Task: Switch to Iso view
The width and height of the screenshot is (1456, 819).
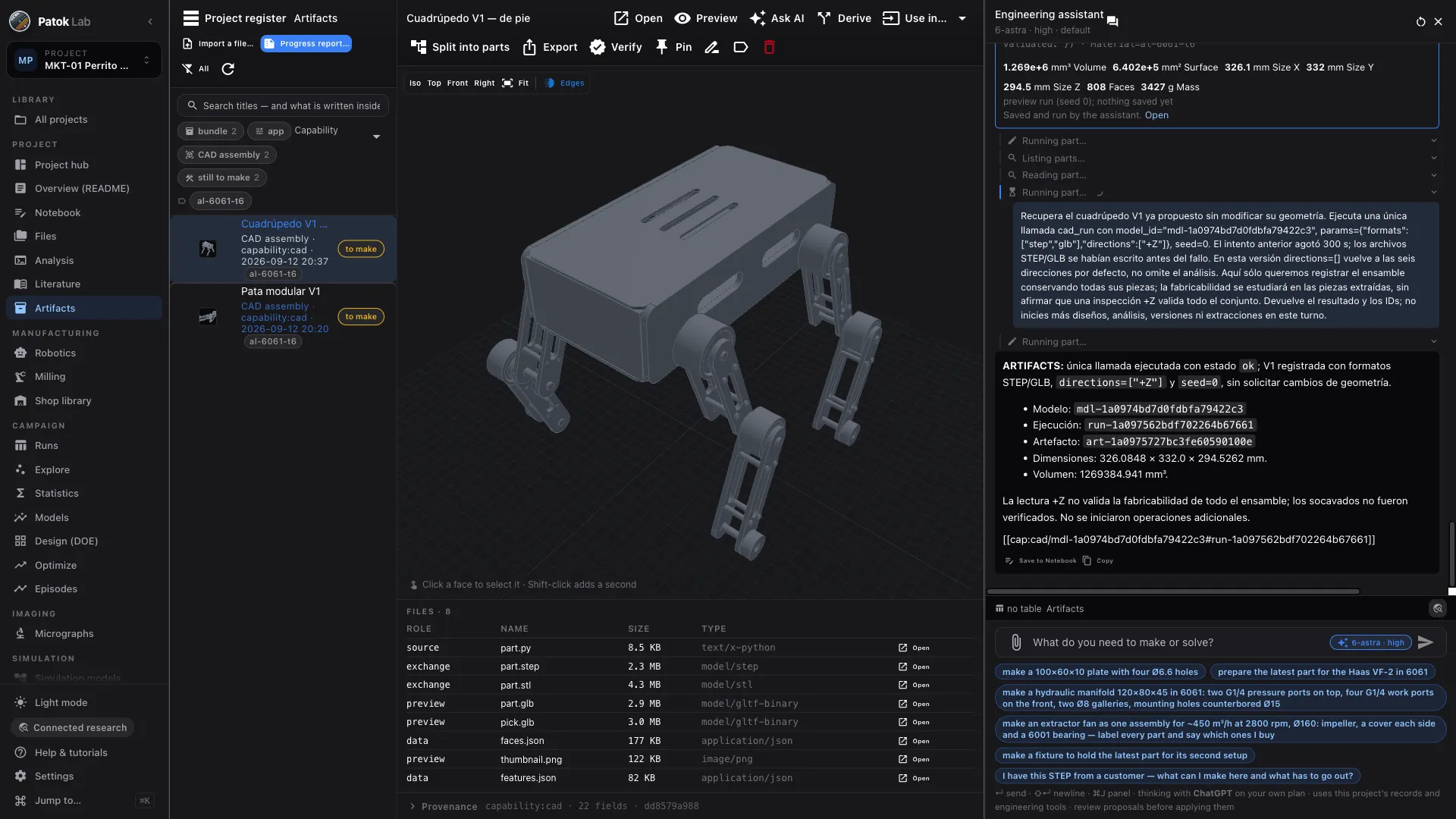Action: (415, 83)
